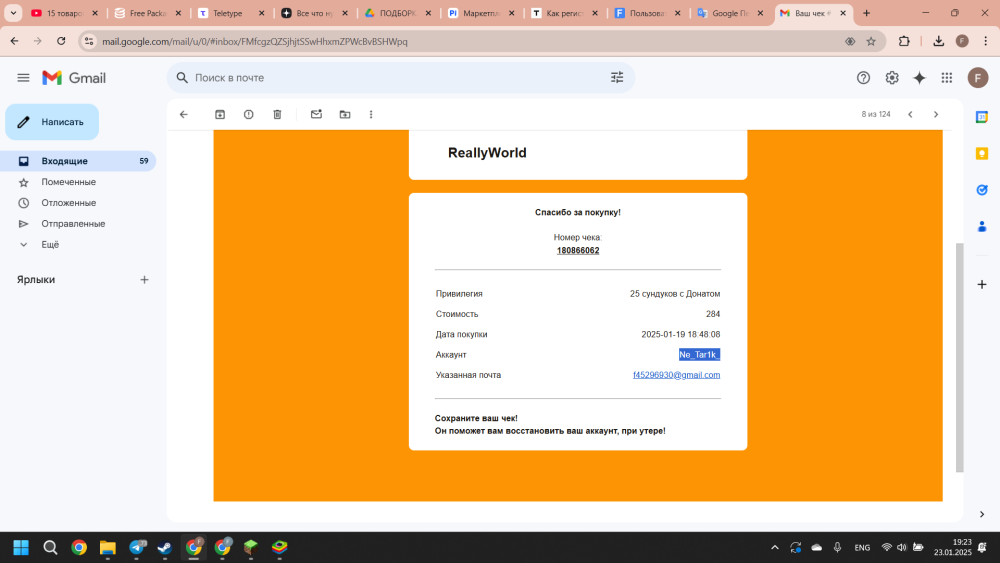Click Написать compose button
The height and width of the screenshot is (563, 1000).
tap(52, 122)
